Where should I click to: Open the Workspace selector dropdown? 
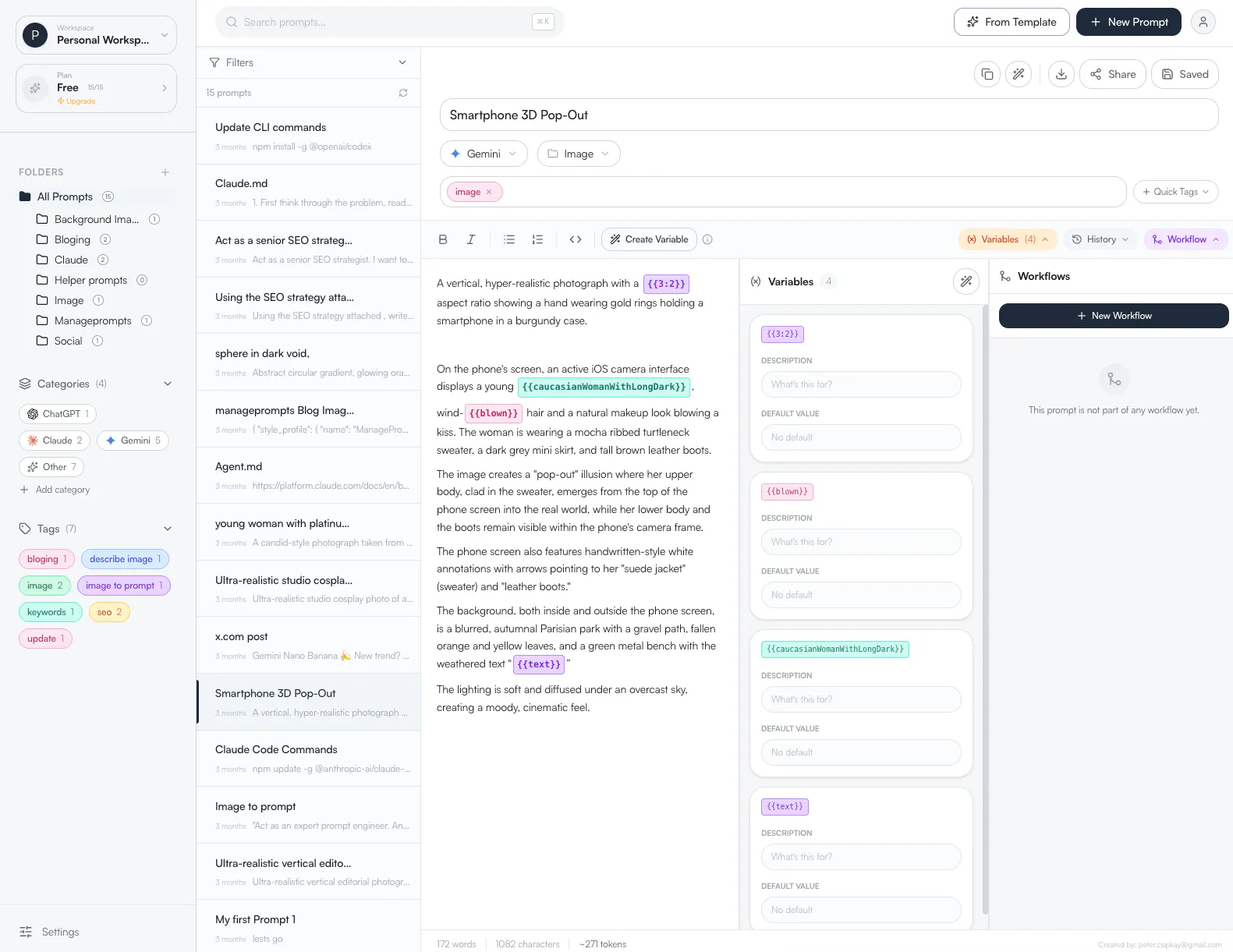pos(97,35)
